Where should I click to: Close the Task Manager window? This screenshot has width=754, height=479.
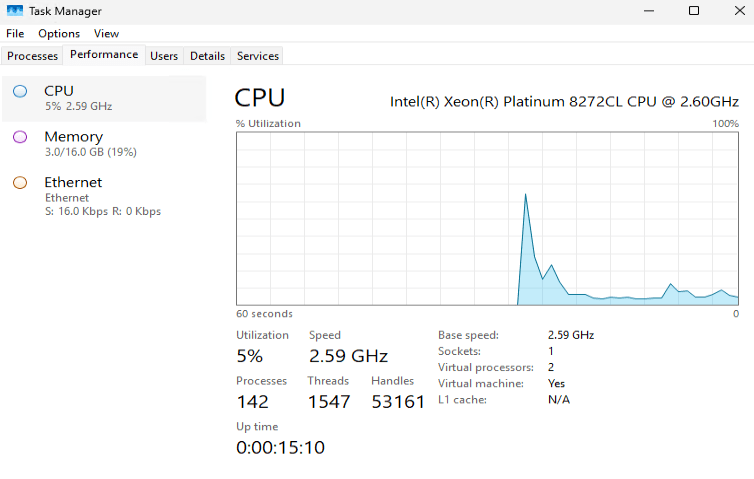738,11
